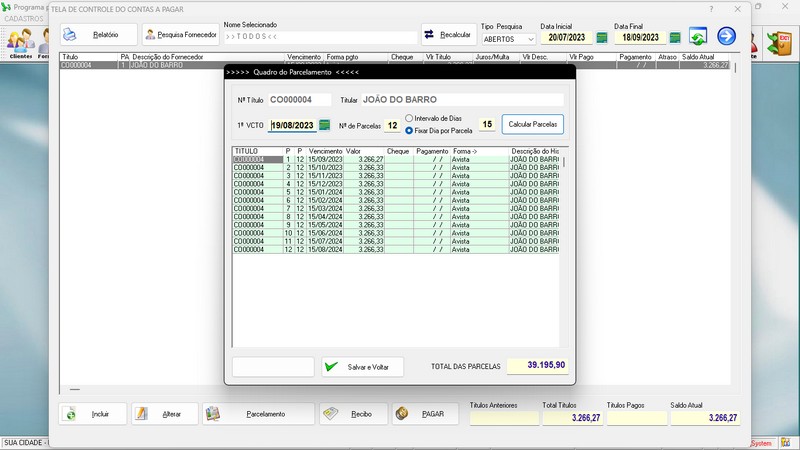Click the Incluir button
The width and height of the screenshot is (800, 450).
pos(93,414)
